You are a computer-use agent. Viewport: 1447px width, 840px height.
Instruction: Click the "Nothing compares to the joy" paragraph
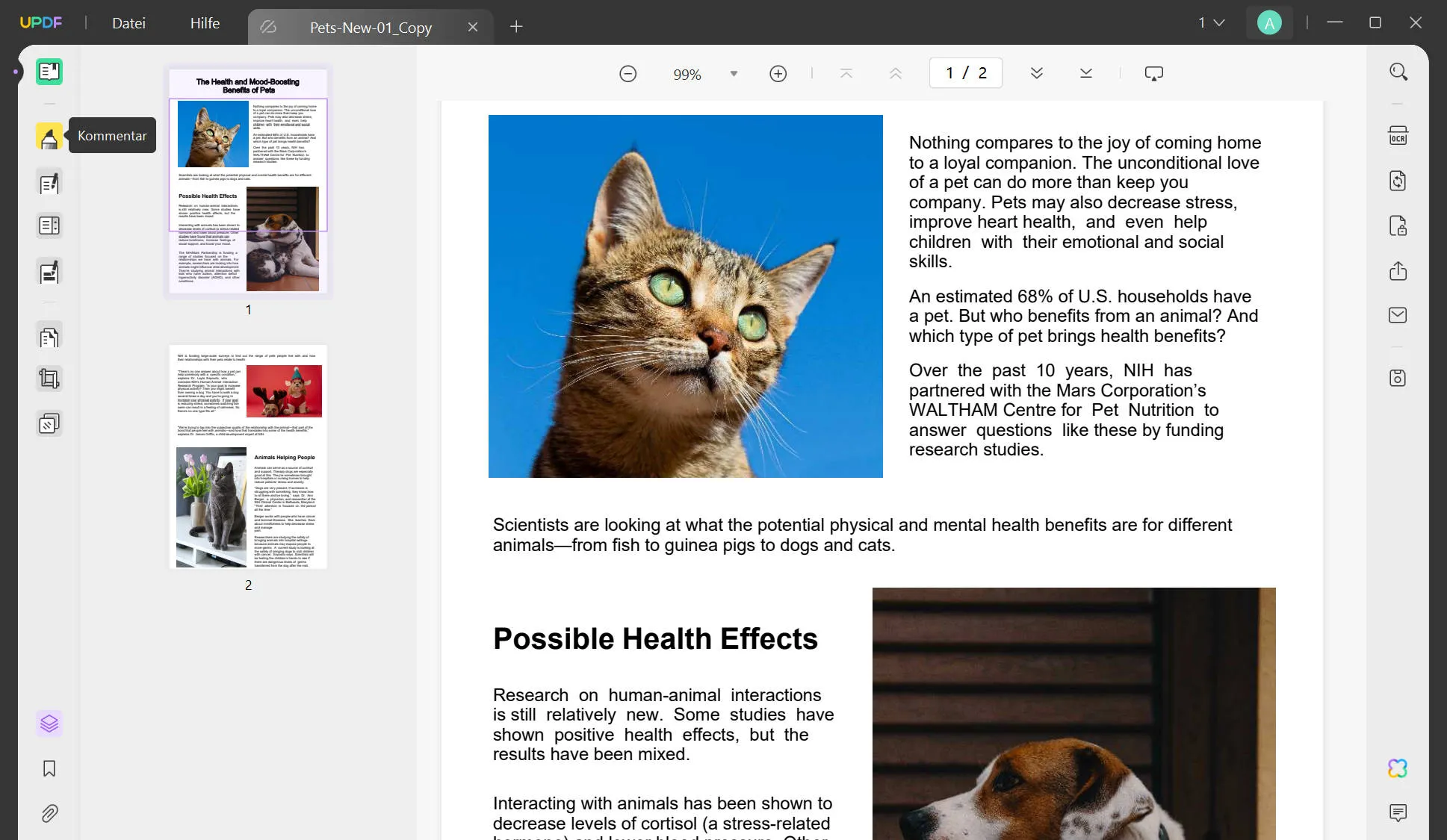pyautogui.click(x=1085, y=202)
